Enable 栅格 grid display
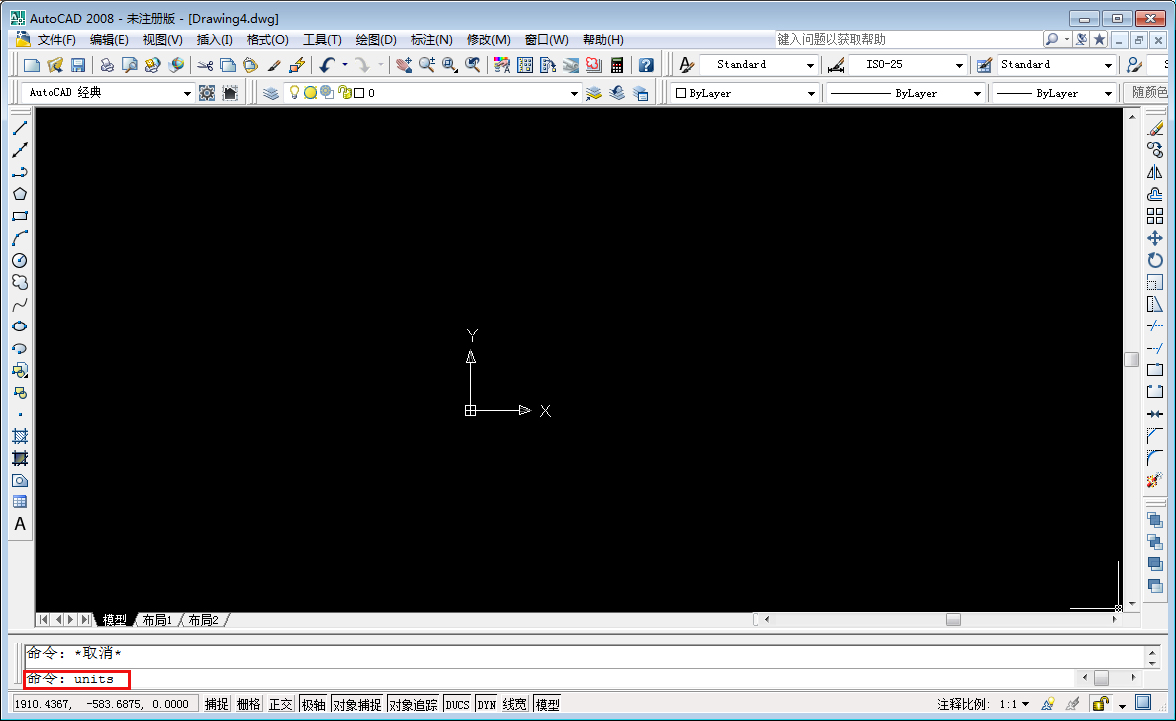Screen dimensions: 1176x721 coord(247,703)
